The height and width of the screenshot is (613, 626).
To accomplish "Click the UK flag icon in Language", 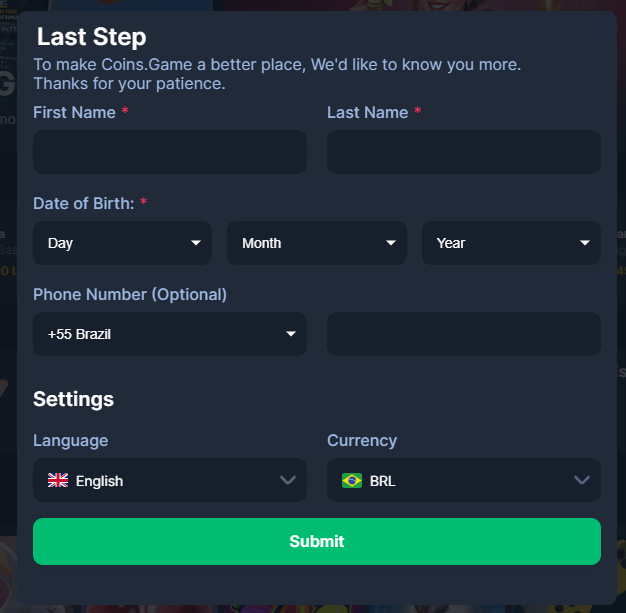I will 58,481.
